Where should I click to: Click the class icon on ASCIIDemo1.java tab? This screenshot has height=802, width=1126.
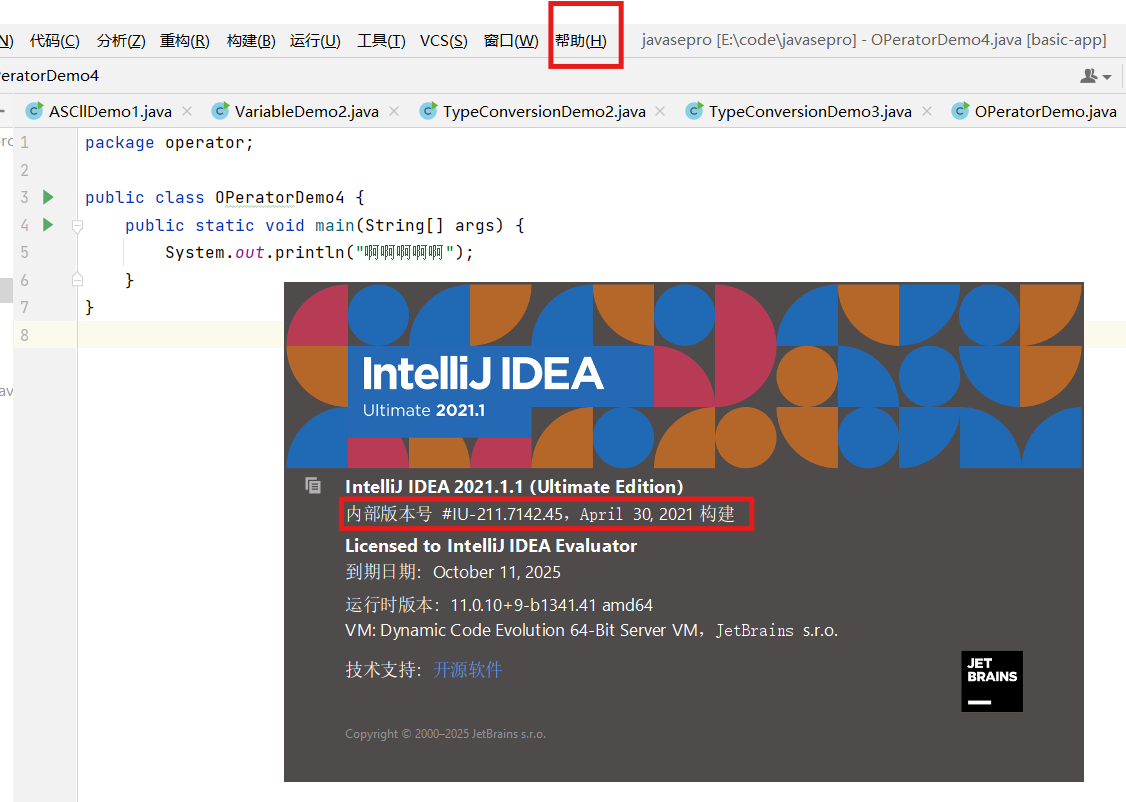[34, 111]
